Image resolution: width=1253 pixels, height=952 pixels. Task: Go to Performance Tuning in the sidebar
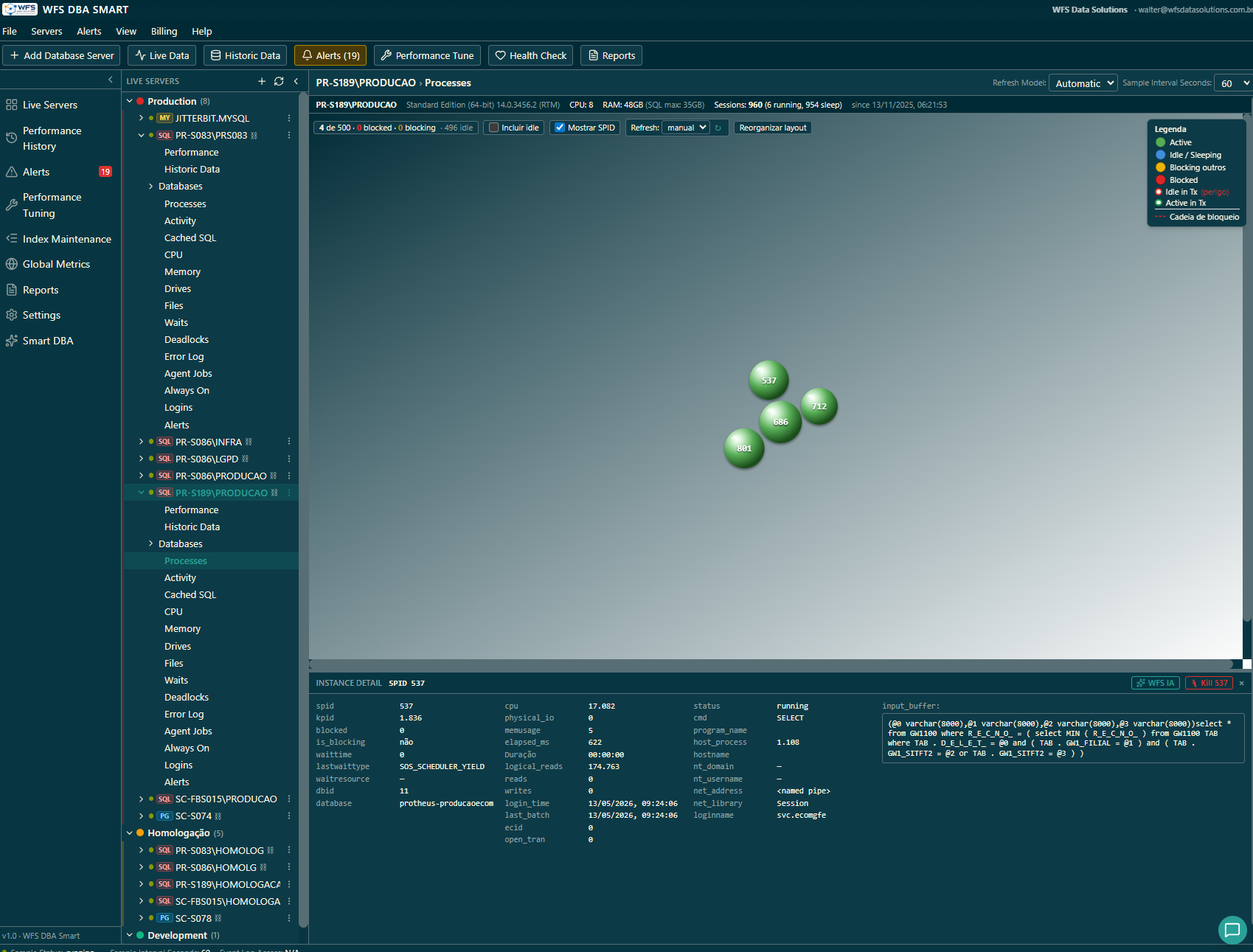pyautogui.click(x=52, y=205)
